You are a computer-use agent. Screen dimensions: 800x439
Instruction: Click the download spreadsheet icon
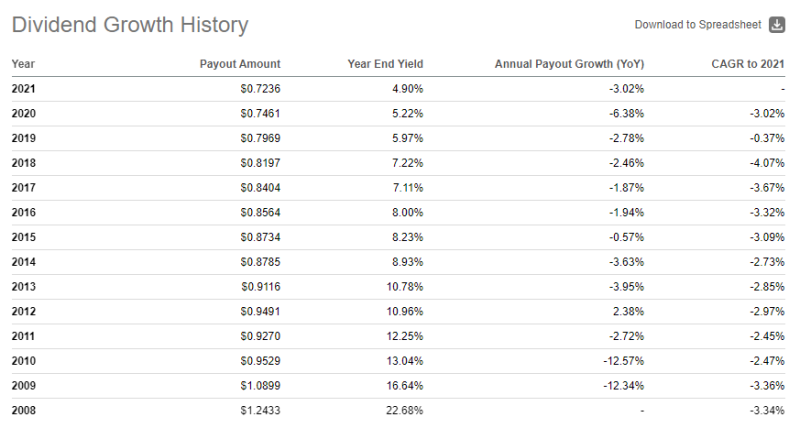(x=777, y=25)
